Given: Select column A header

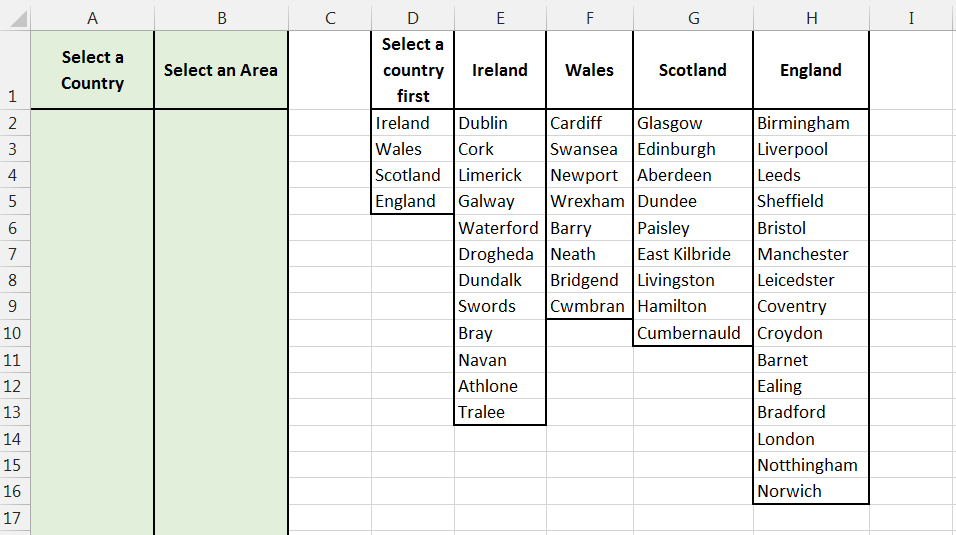Looking at the screenshot, I should pos(92,18).
